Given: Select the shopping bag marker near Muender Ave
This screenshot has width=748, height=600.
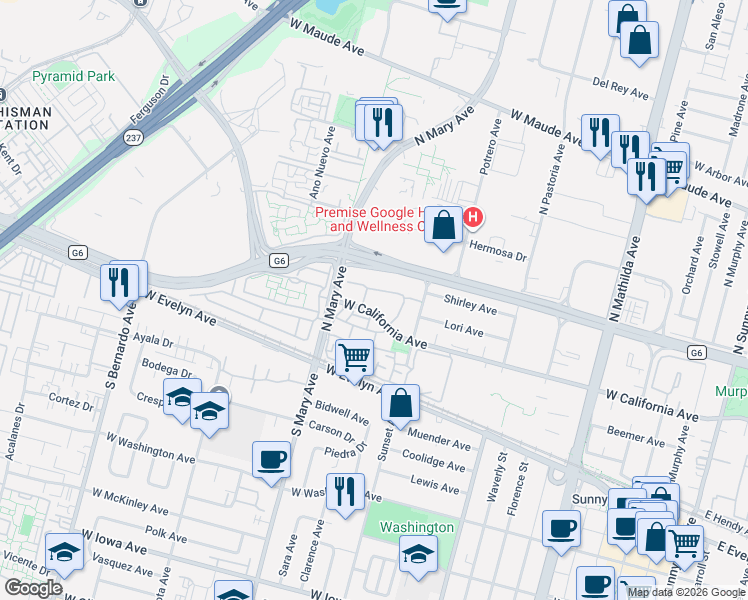Looking at the screenshot, I should coord(400,404).
